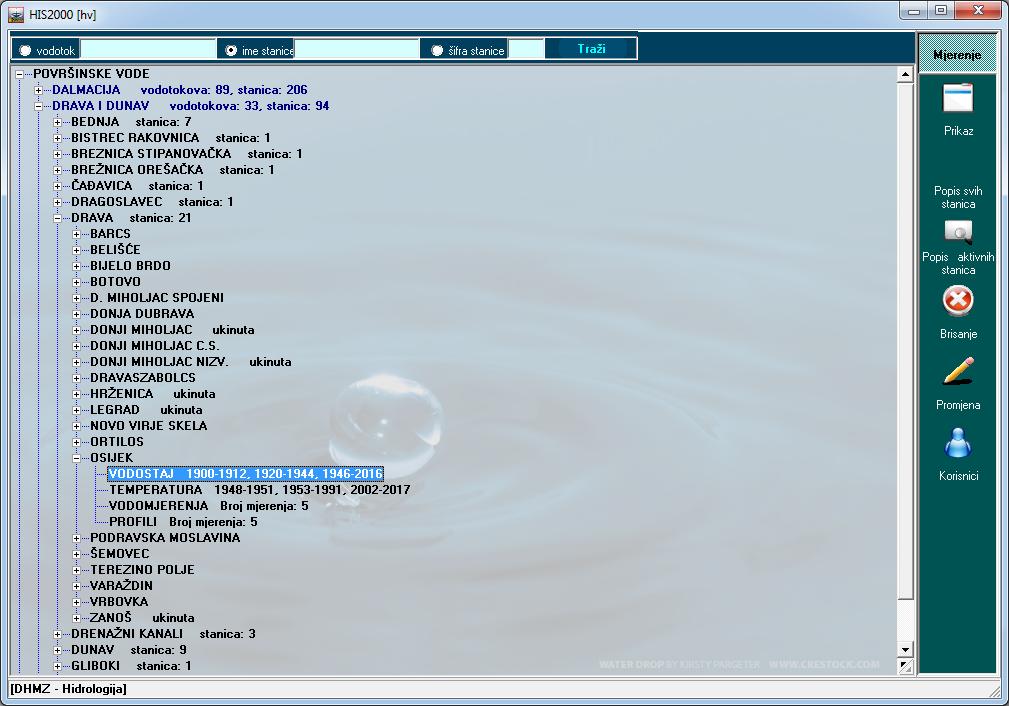Select DONJI MIHOLJAC C.S. station

pyautogui.click(x=154, y=346)
